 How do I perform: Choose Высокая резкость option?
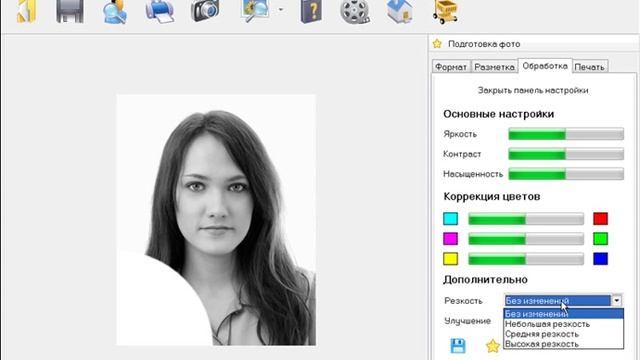point(563,344)
